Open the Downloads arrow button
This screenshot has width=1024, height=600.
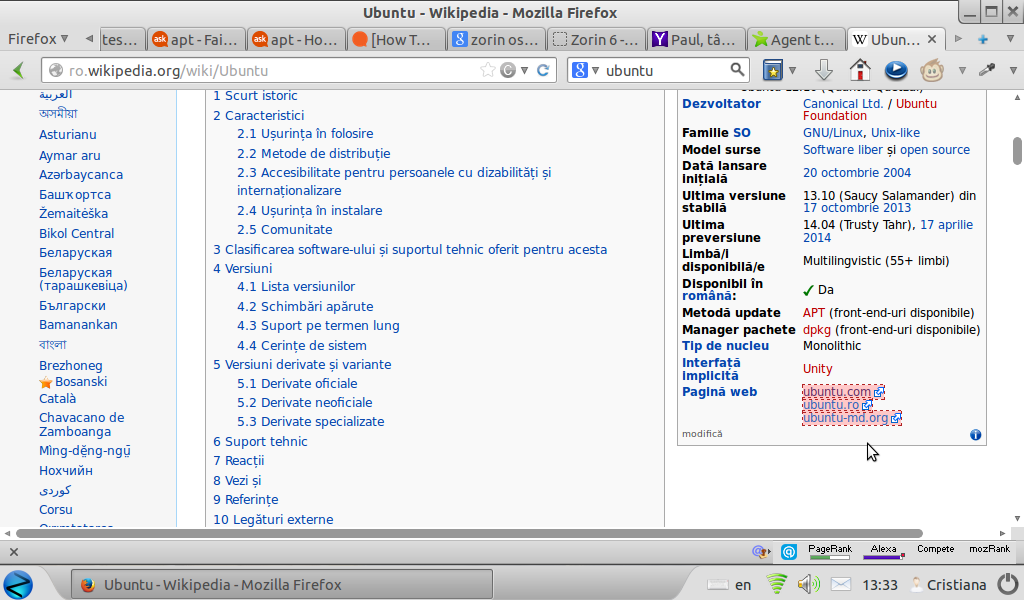pyautogui.click(x=824, y=70)
